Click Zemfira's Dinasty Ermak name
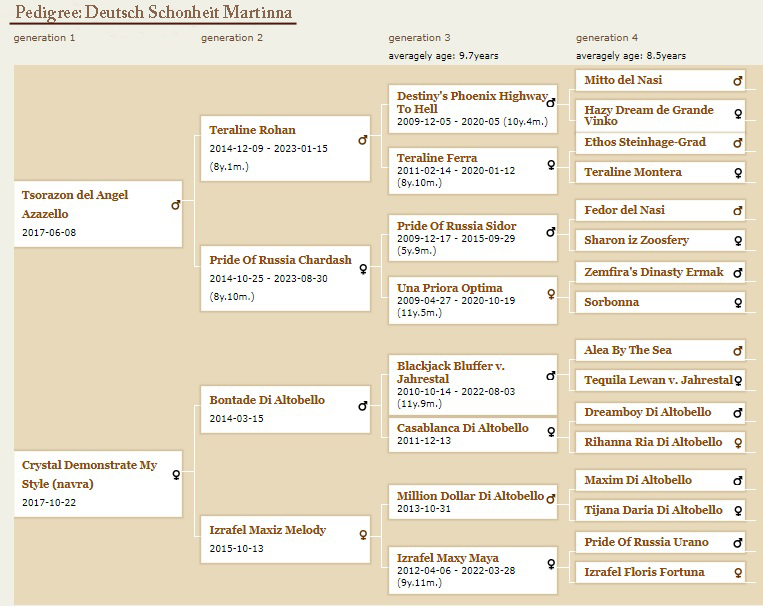Viewport: 763px width, 607px height. [654, 272]
